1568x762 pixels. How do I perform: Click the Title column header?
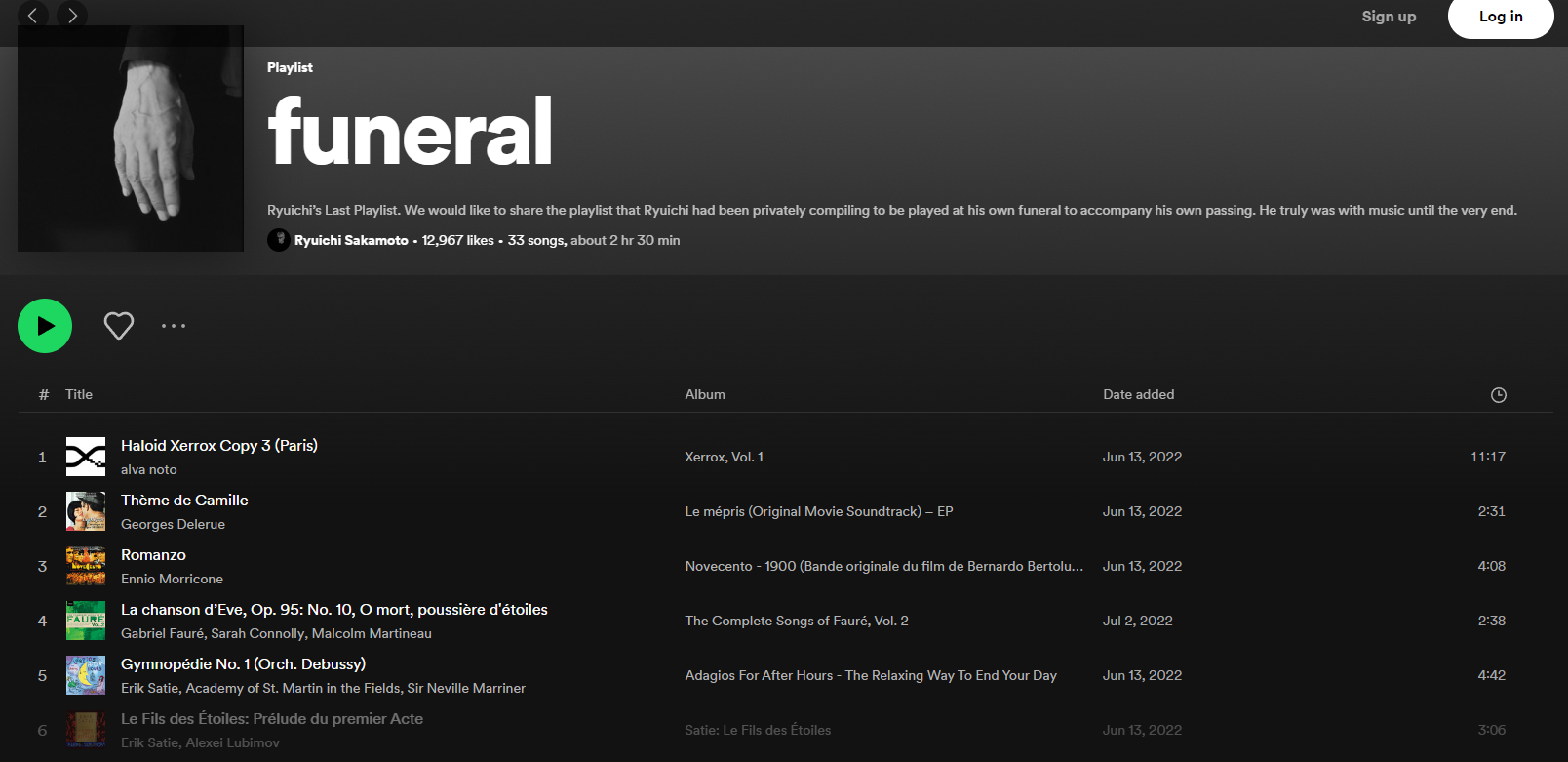[x=79, y=394]
